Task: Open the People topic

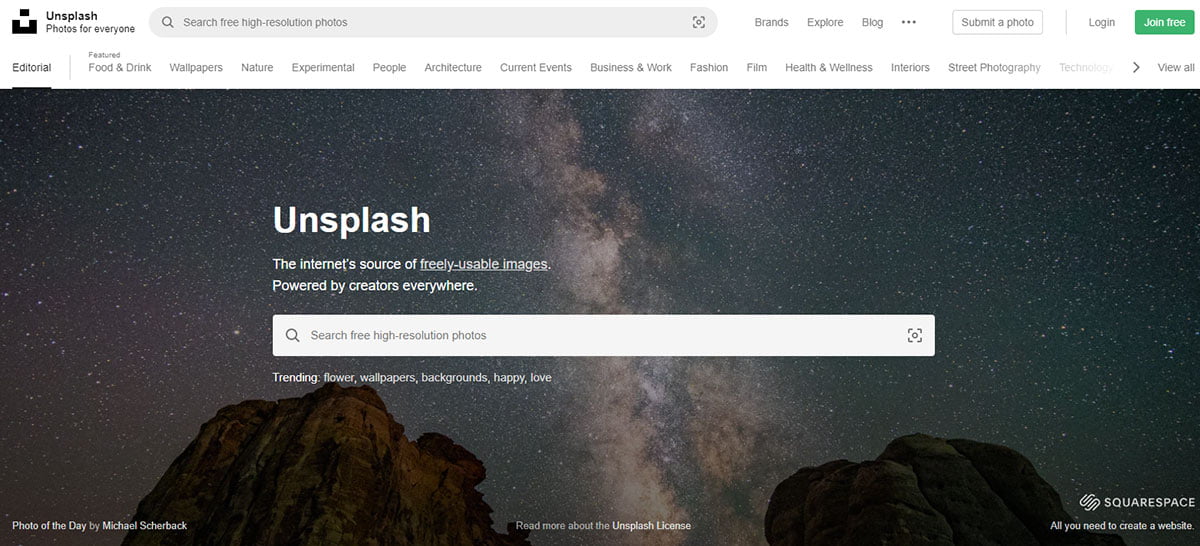Action: (389, 68)
